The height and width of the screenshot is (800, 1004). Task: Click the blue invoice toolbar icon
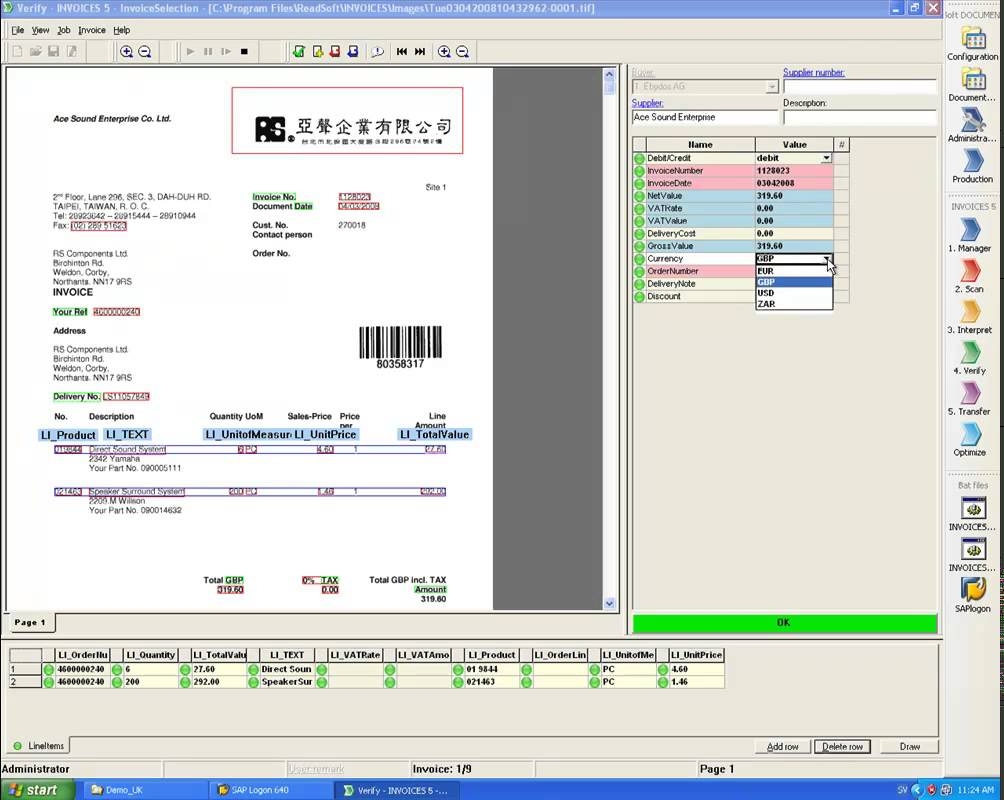pos(353,52)
